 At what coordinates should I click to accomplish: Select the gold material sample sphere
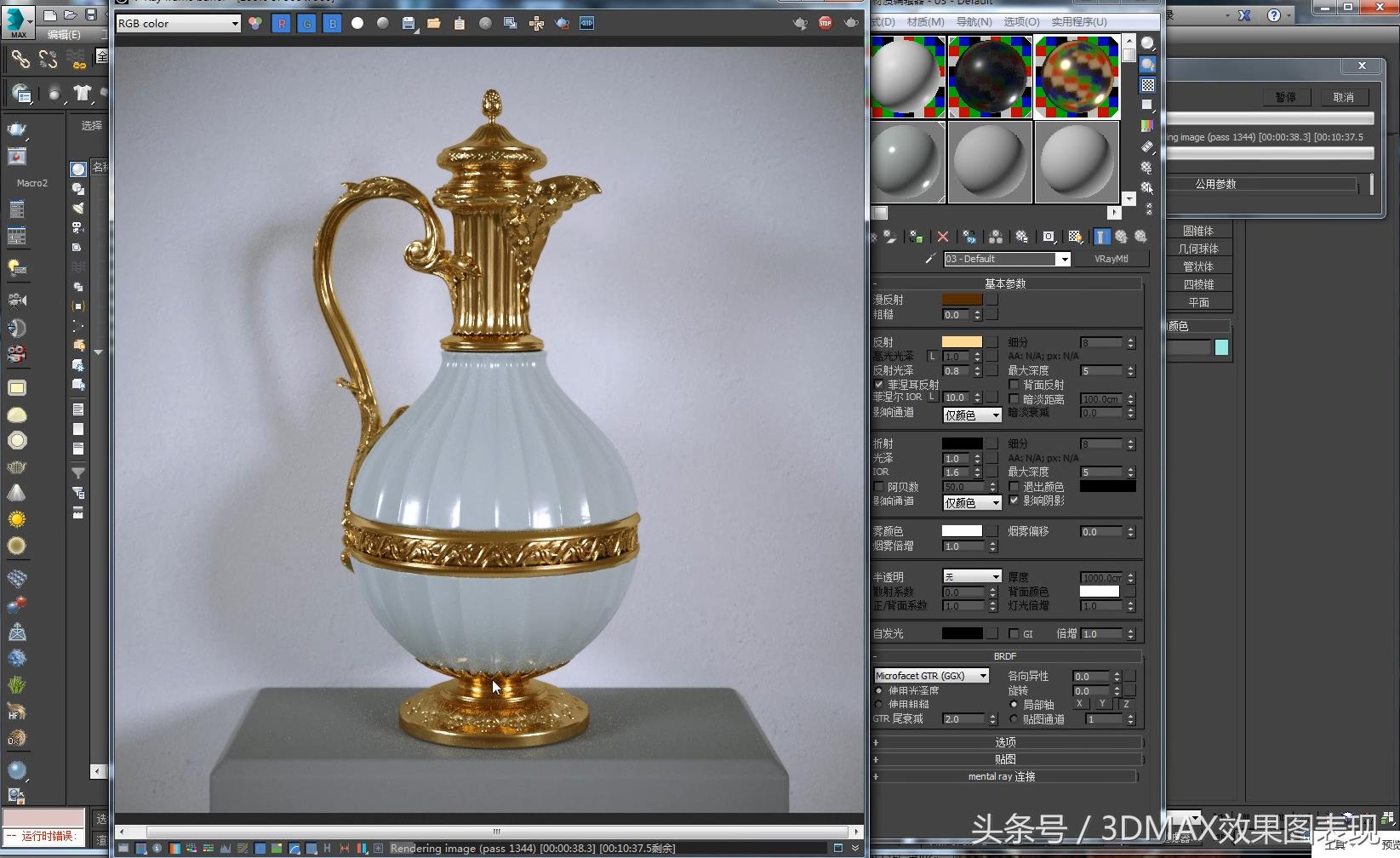(x=1077, y=77)
